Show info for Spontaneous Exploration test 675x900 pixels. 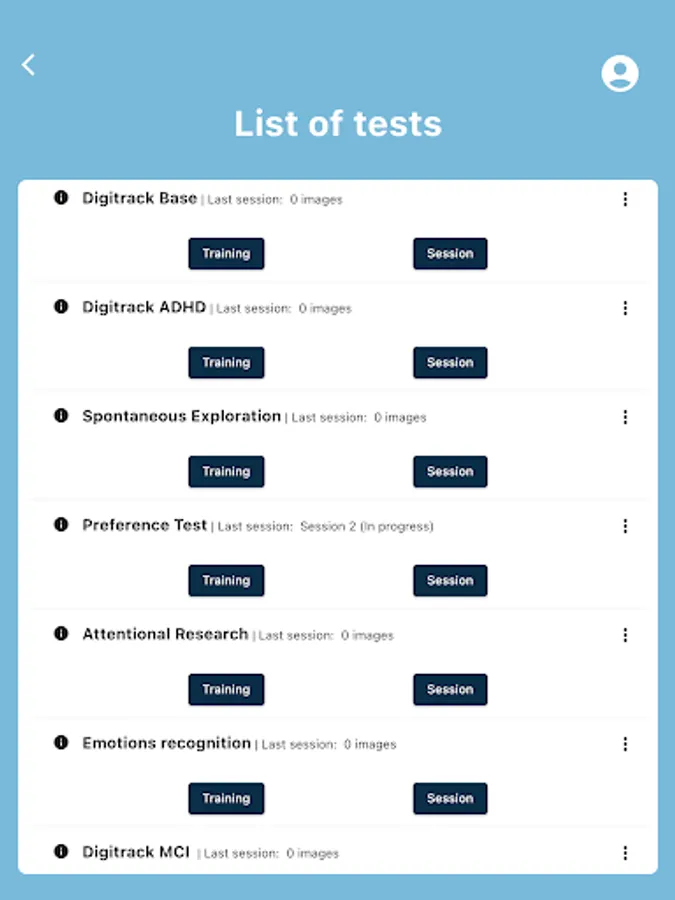(x=61, y=416)
